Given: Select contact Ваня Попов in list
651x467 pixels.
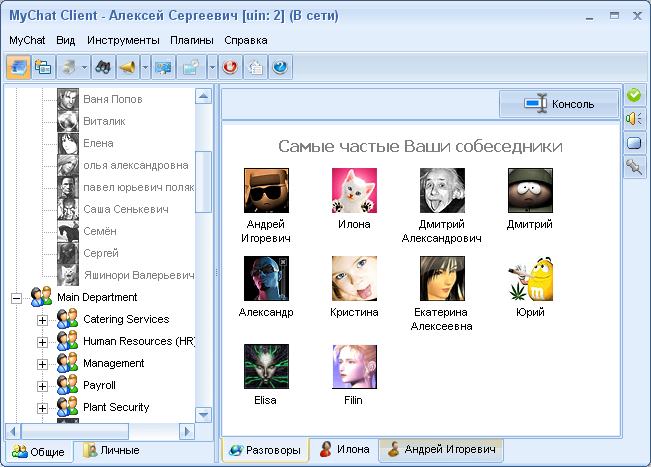Looking at the screenshot, I should [113, 99].
